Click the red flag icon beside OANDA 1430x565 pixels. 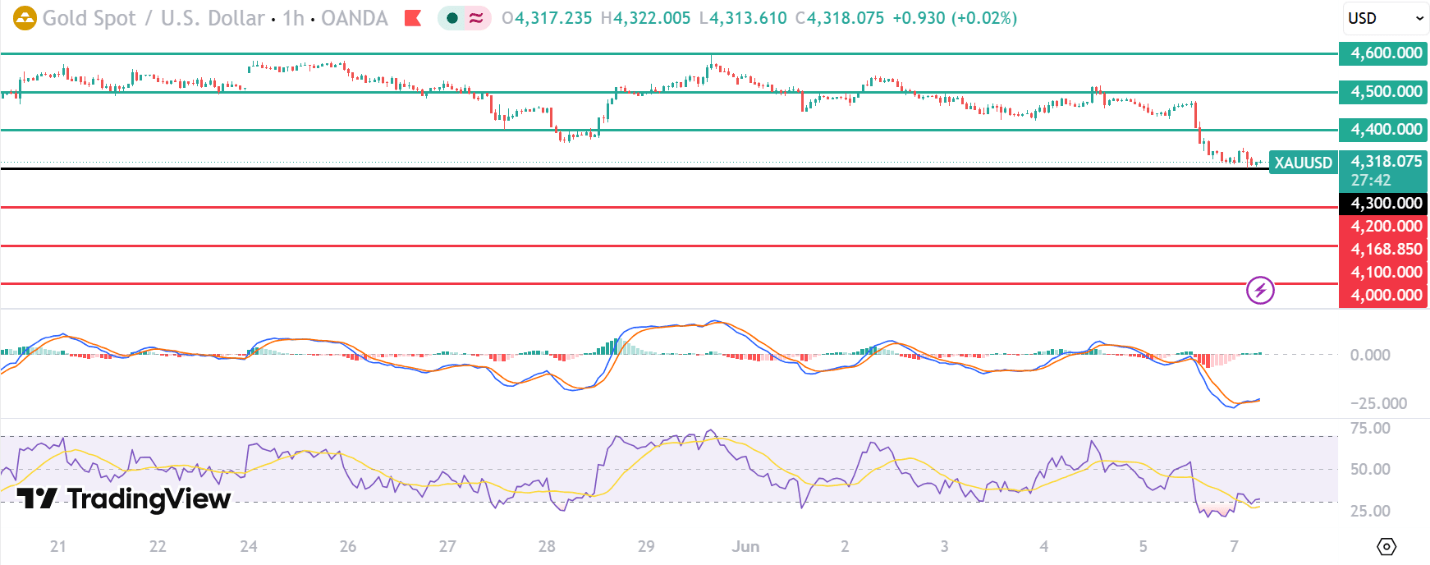[x=412, y=18]
